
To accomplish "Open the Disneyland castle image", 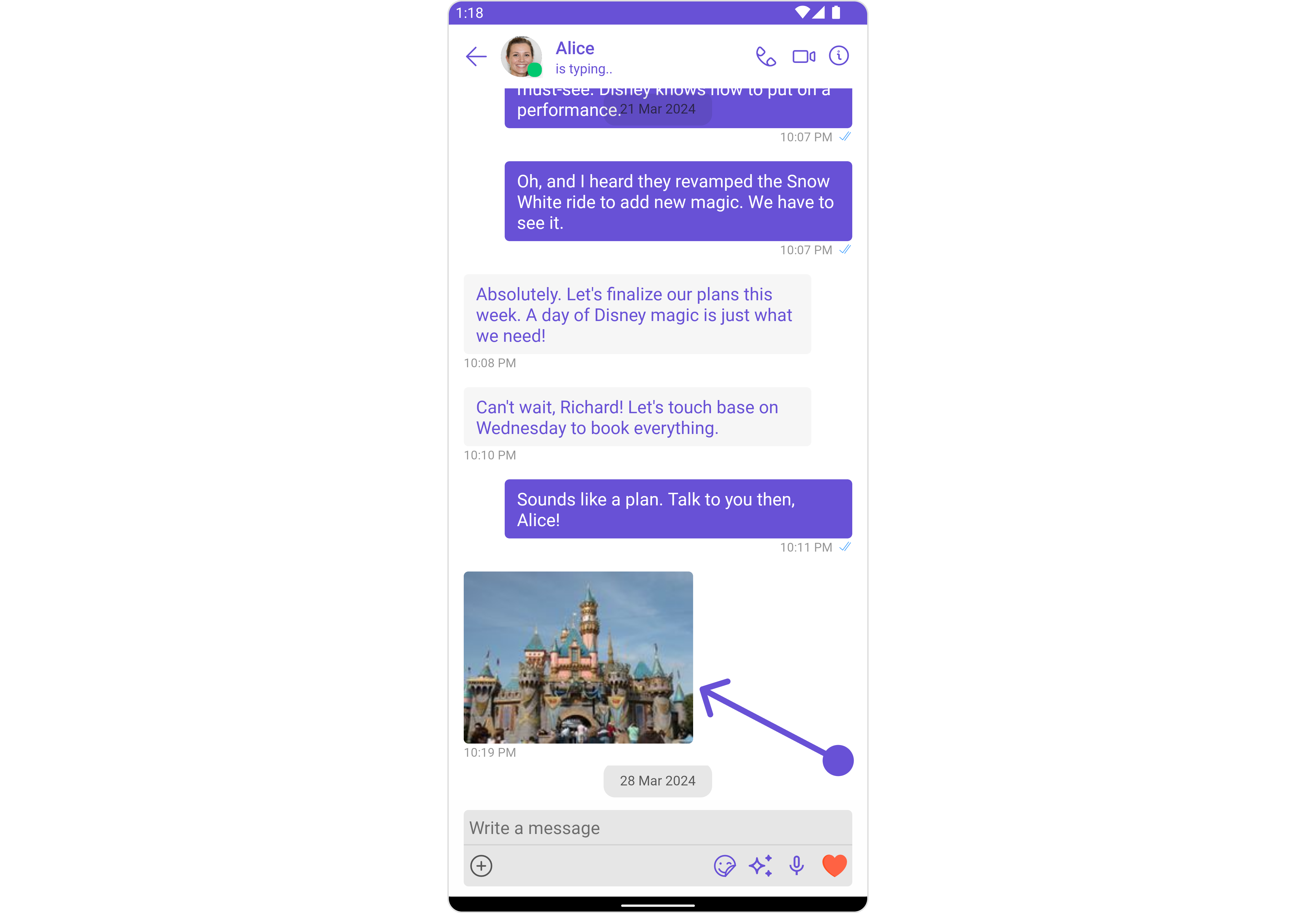I will click(578, 657).
